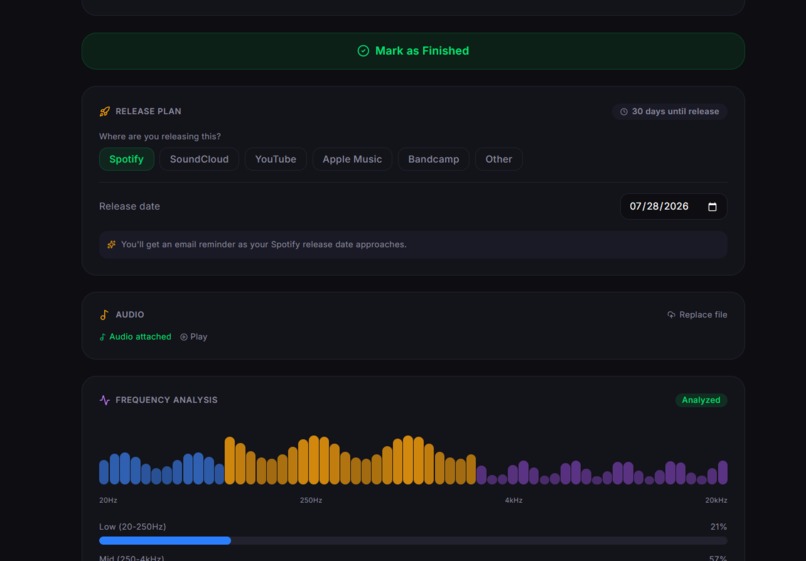The image size is (806, 561).
Task: Click the Low (20-250Hz) progress bar
Action: tap(413, 540)
